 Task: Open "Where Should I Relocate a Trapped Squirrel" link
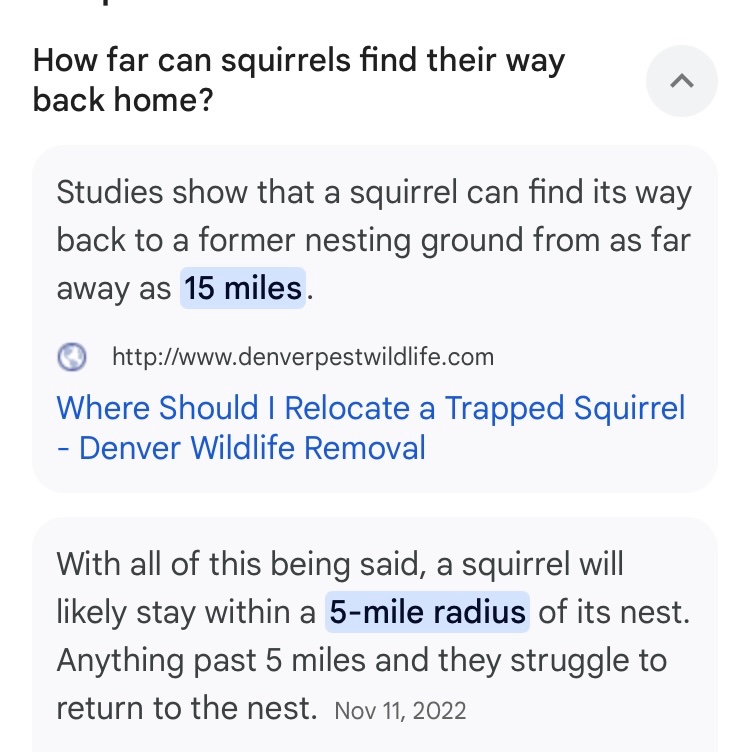[371, 408]
